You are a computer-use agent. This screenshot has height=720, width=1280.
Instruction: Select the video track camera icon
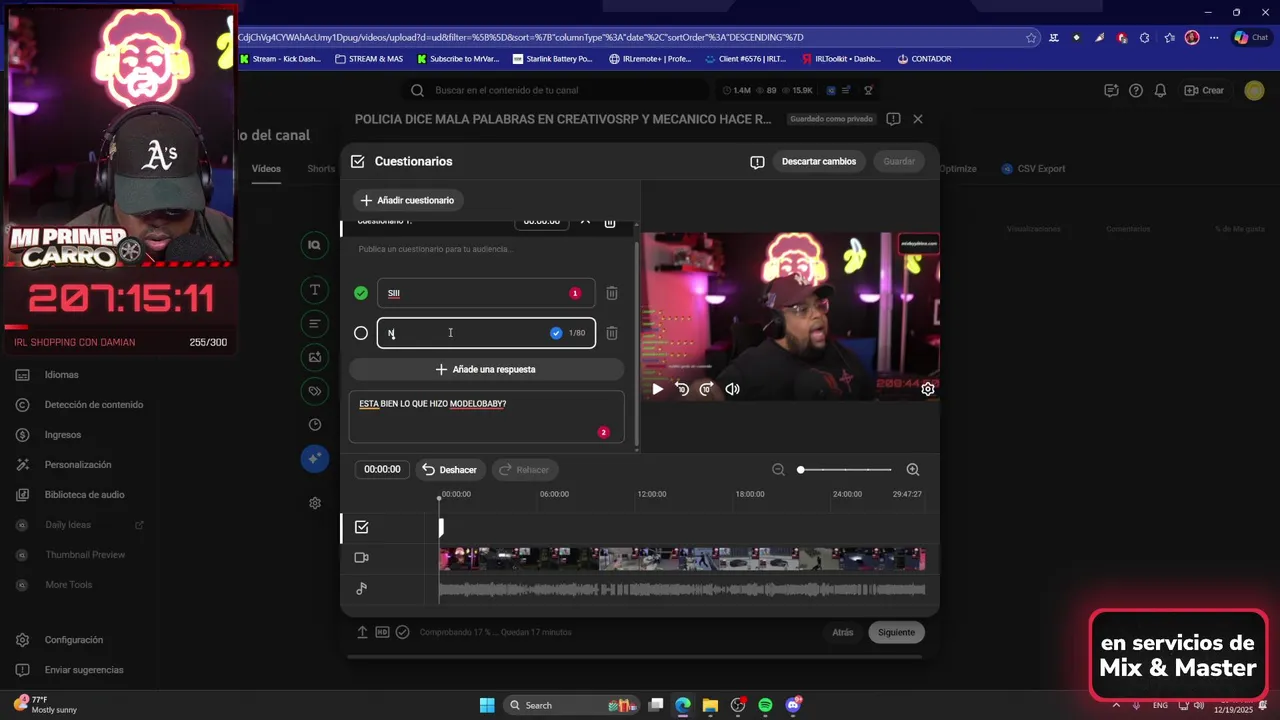coord(361,558)
